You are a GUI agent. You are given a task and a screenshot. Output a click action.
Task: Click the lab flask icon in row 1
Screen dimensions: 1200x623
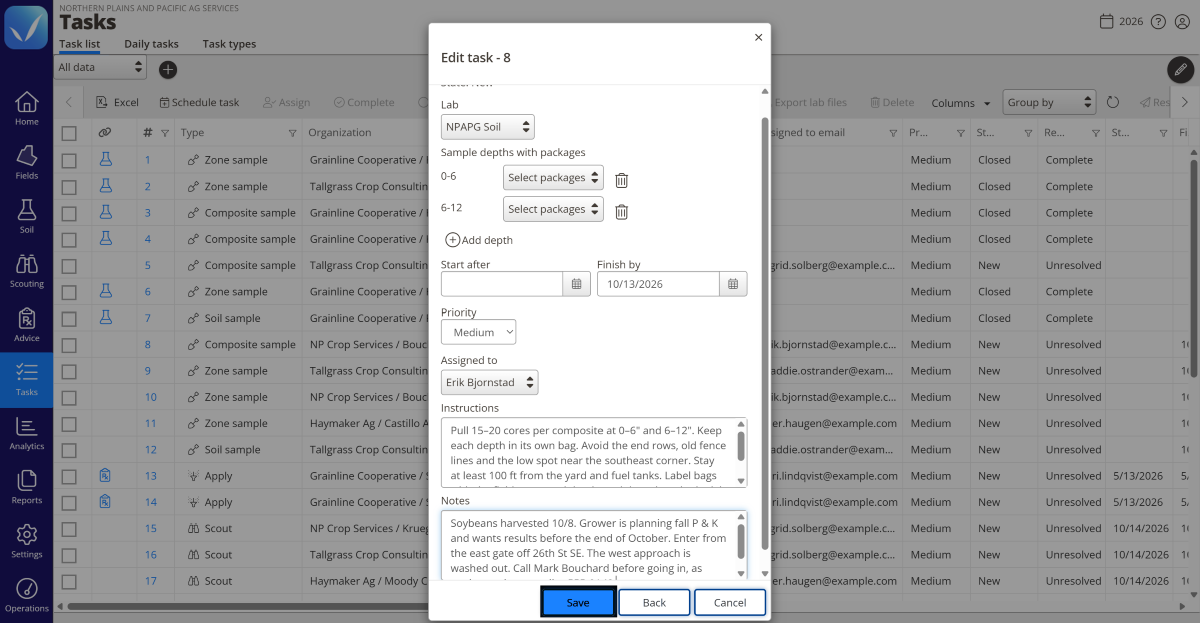[105, 160]
